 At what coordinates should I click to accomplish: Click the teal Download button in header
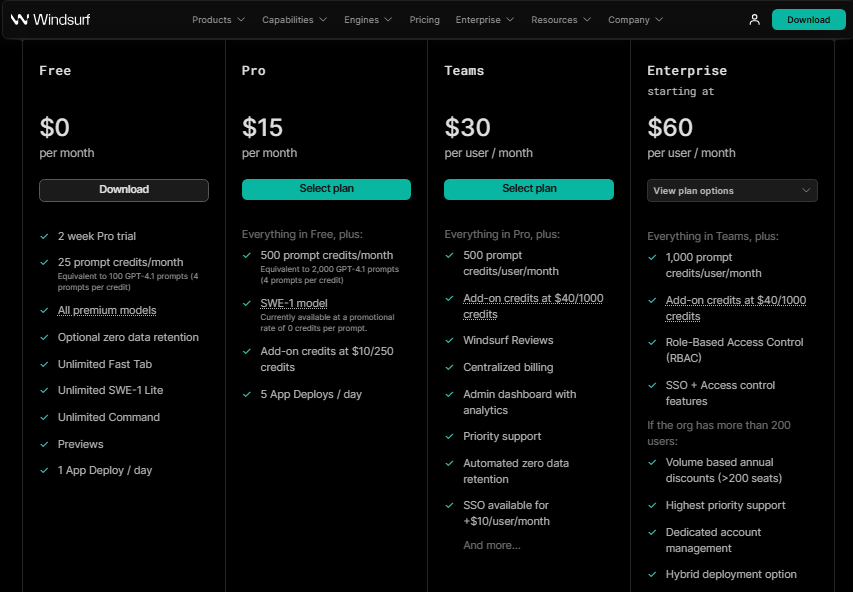(808, 20)
